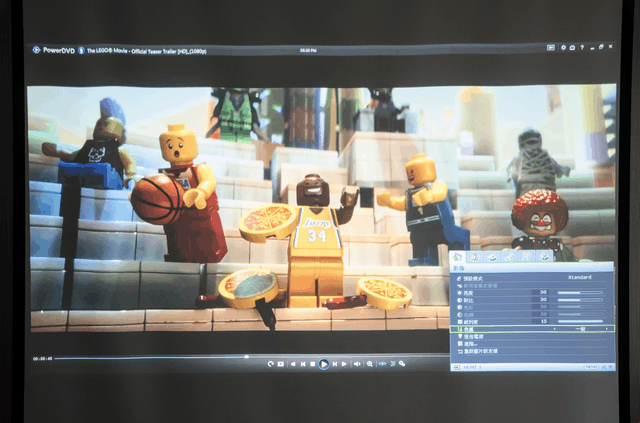Click the sun icon beside 亮度

459,293
